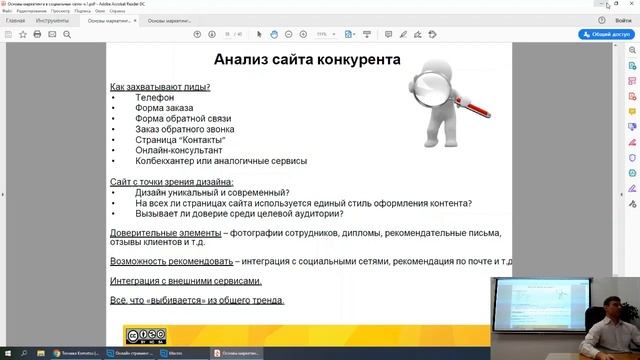Add a sticky note comment icon
This screenshot has width=640, height=360.
click(x=388, y=34)
